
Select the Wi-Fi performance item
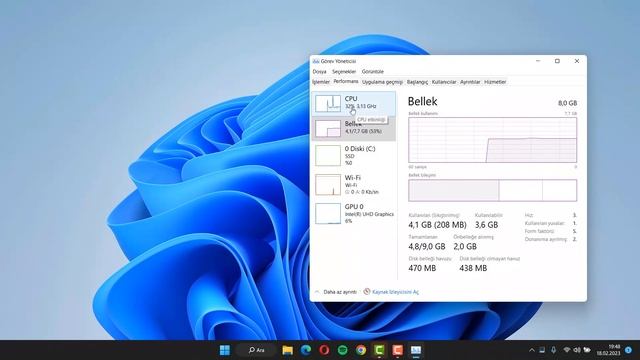coord(353,184)
